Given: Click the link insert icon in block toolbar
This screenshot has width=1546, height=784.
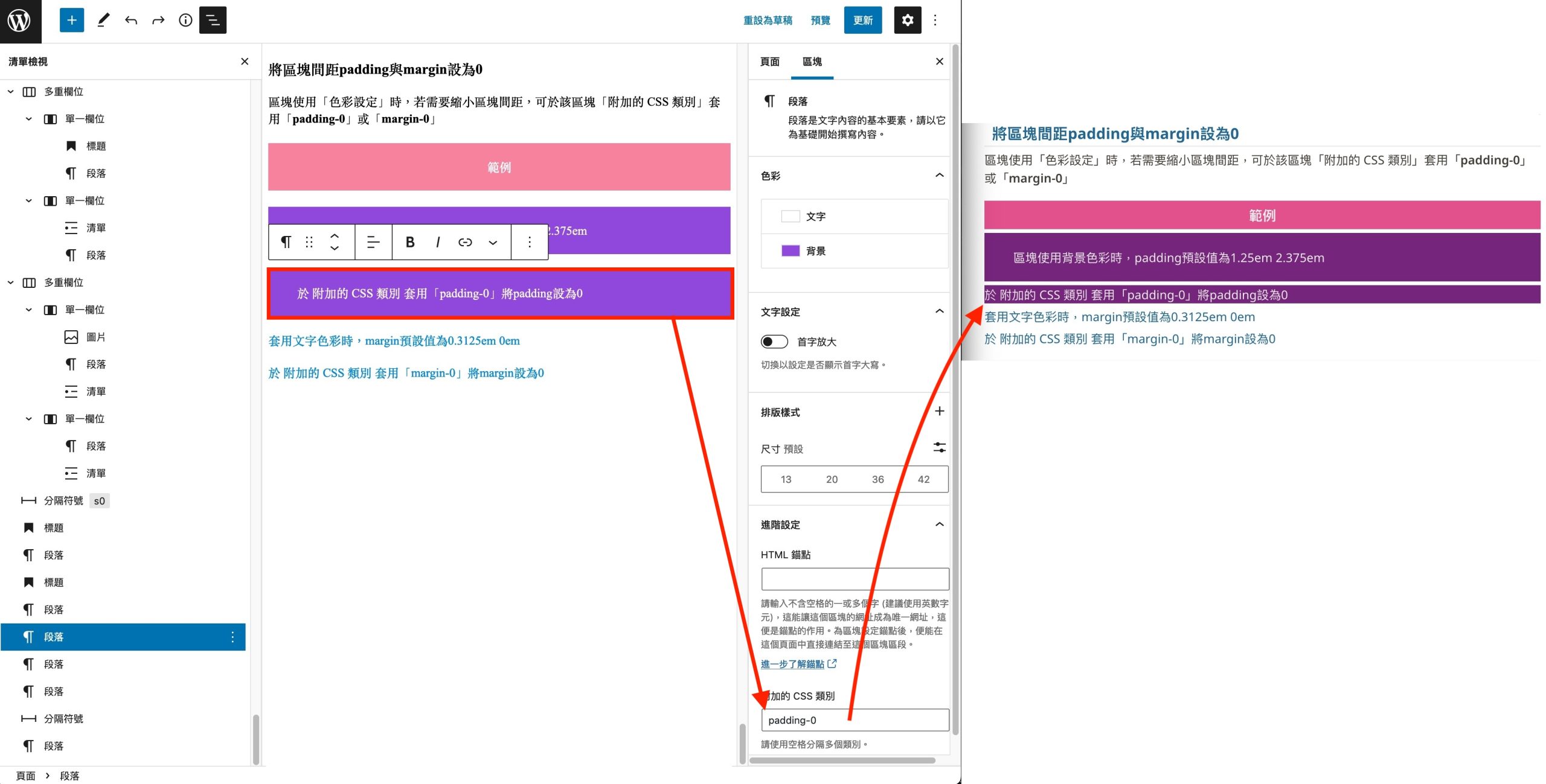Looking at the screenshot, I should [465, 242].
